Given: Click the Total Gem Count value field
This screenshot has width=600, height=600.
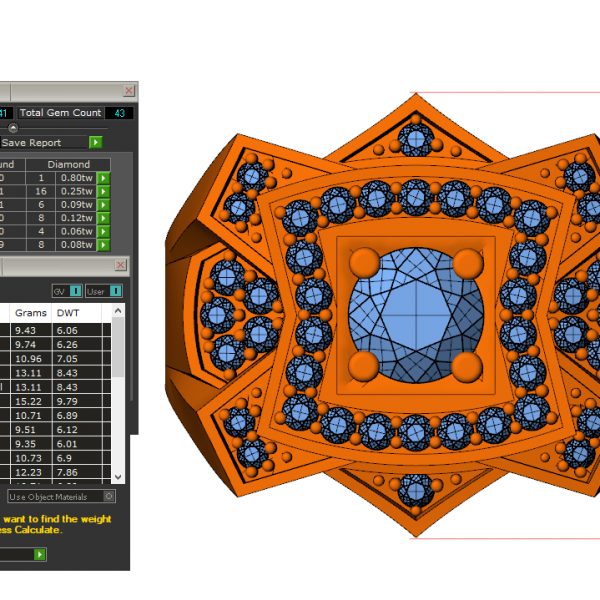Looking at the screenshot, I should click(118, 113).
